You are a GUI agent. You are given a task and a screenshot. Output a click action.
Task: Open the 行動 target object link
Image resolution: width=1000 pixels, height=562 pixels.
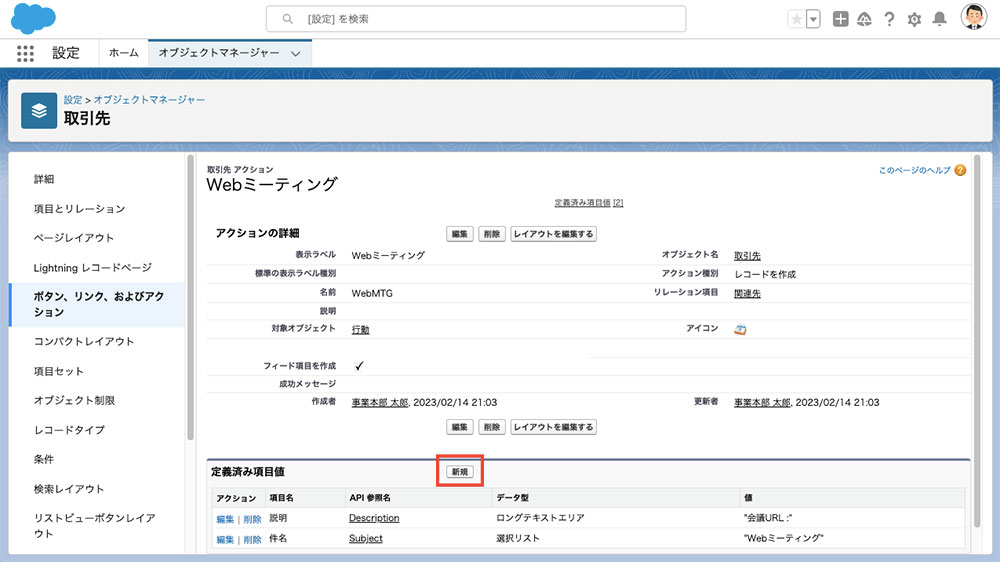click(360, 330)
